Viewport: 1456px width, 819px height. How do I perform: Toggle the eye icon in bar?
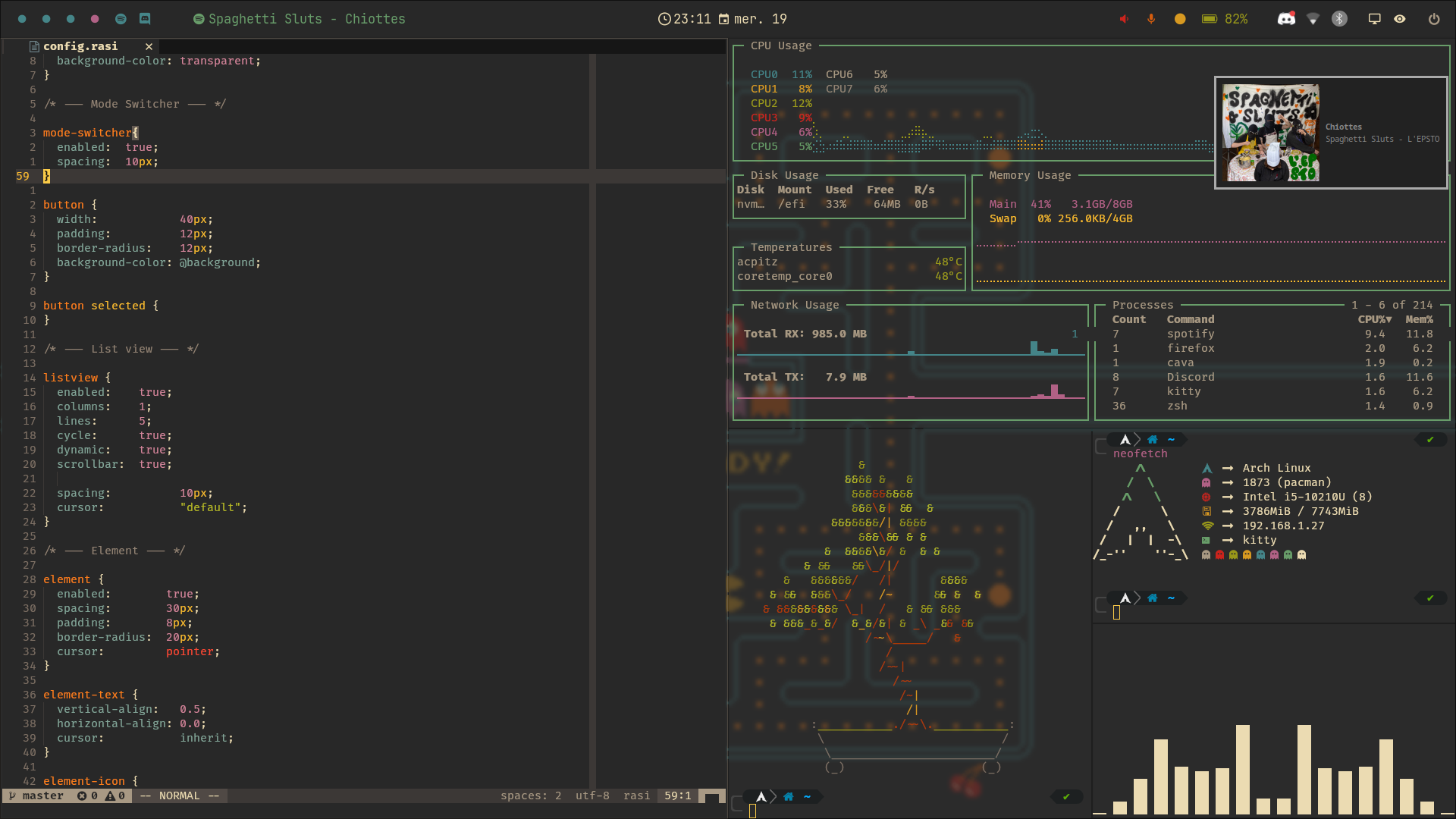[1400, 19]
